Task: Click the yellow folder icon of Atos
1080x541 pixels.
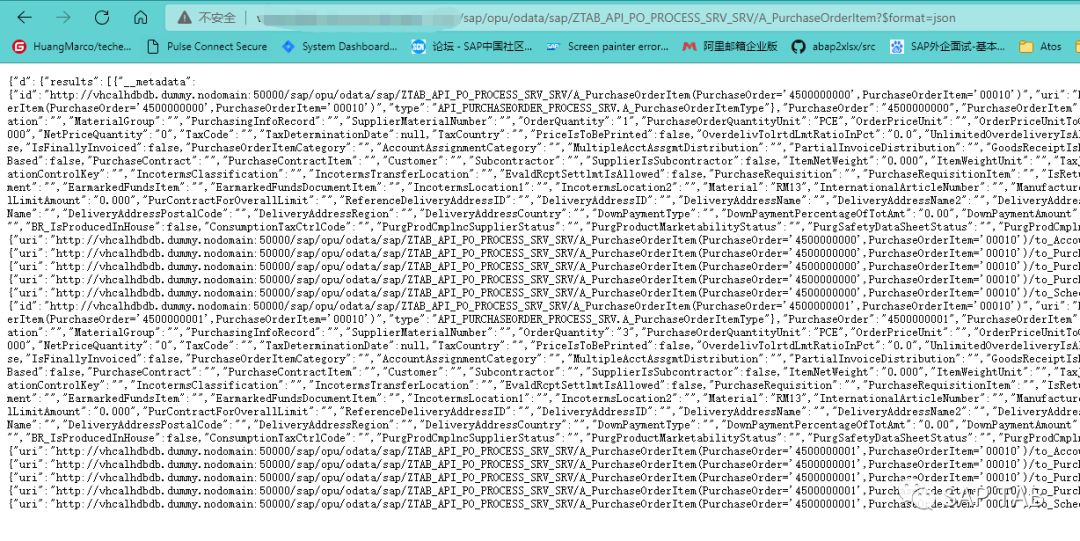Action: 1026,47
